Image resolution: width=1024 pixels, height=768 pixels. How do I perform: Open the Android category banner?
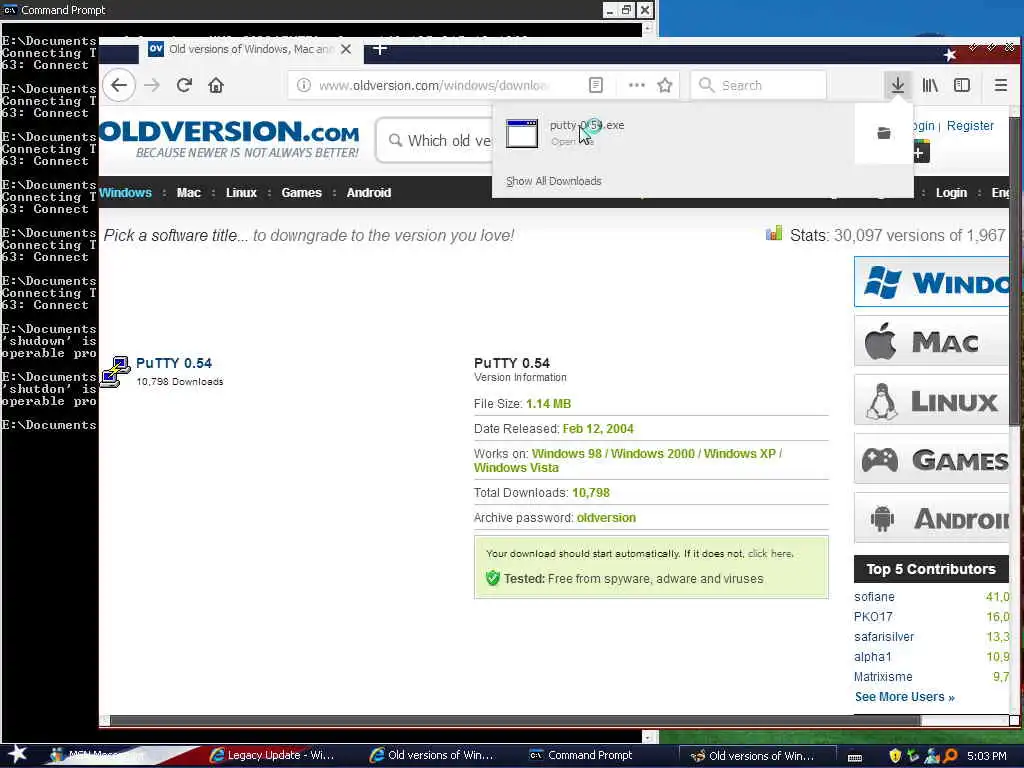[x=931, y=518]
